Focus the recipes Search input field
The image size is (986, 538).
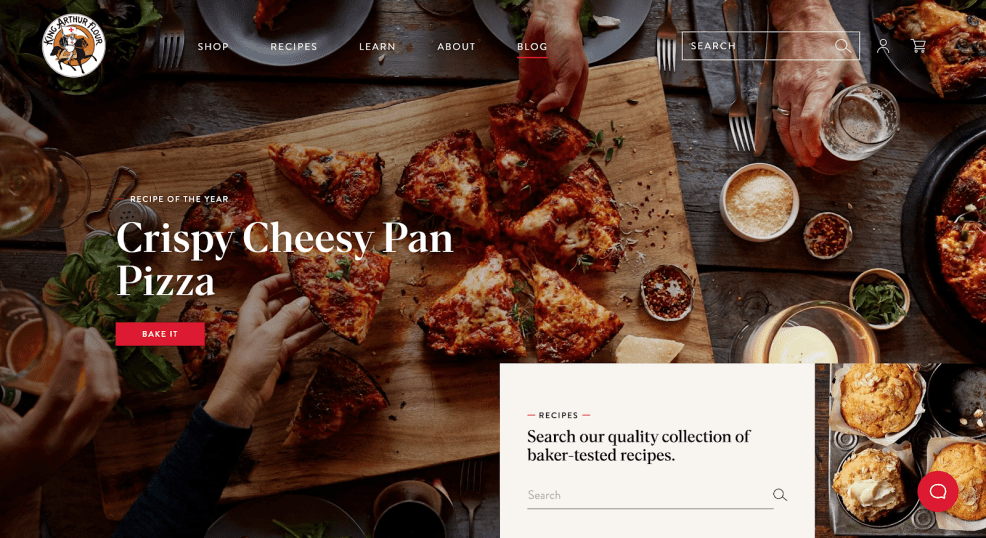pyautogui.click(x=650, y=495)
